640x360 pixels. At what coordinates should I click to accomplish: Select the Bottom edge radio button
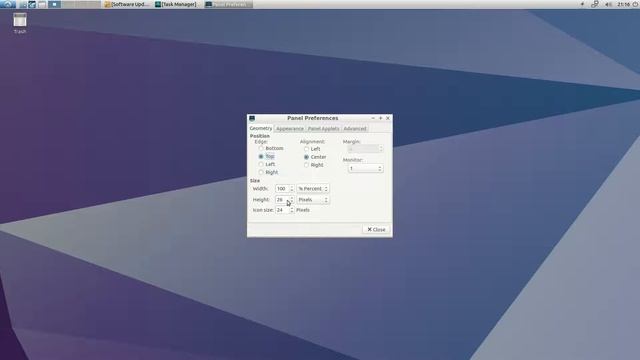261,149
